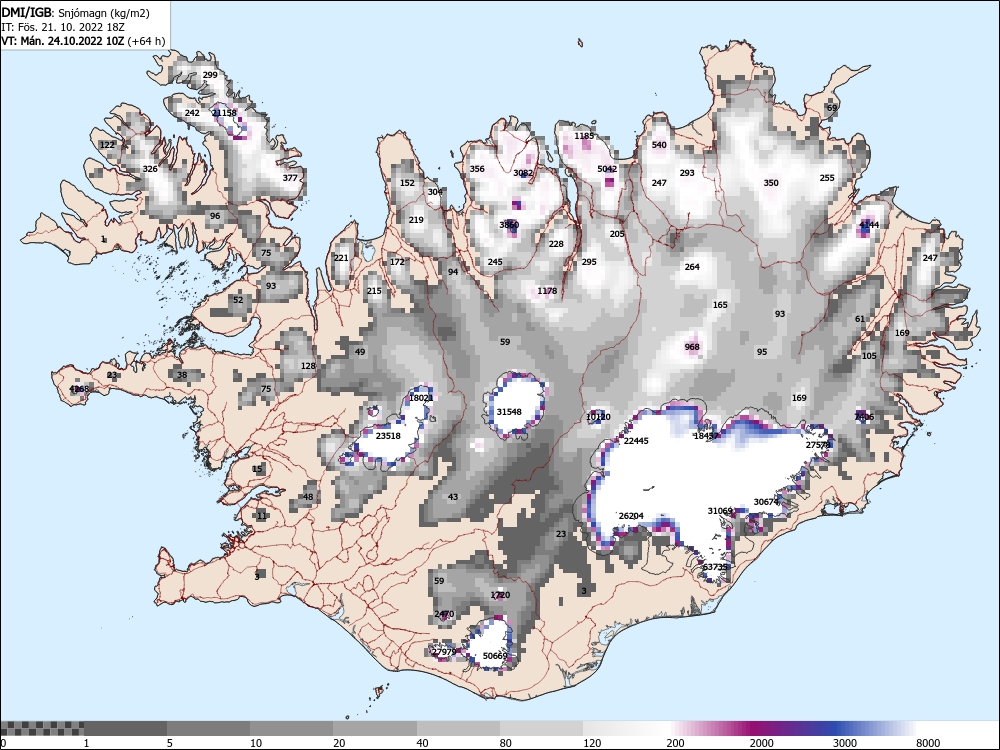Click the map value '2470'
This screenshot has width=1000, height=750.
coord(444,614)
